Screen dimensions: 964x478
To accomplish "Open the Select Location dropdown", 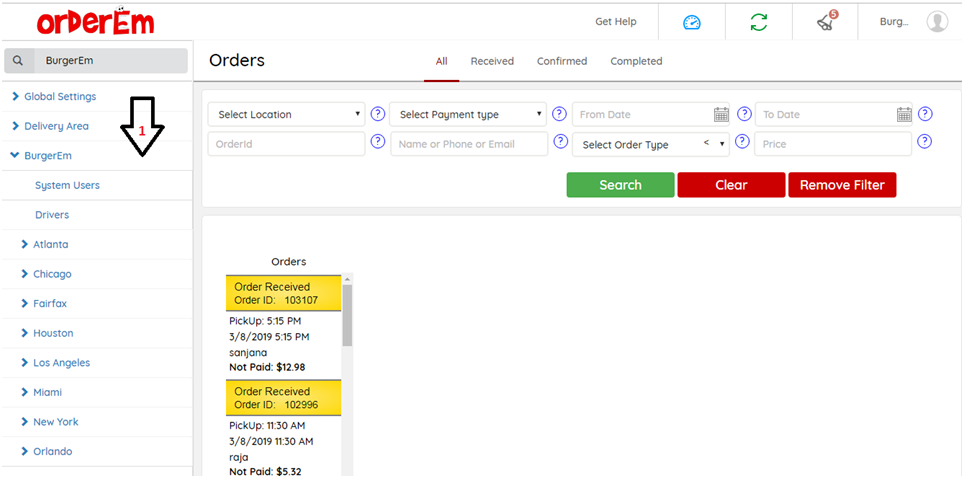I will [288, 114].
